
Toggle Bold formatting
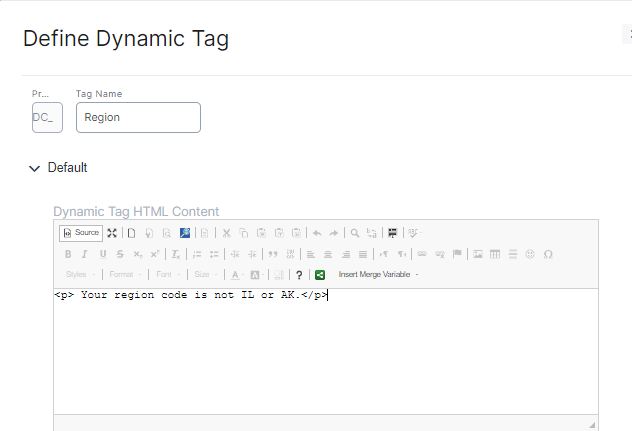(68, 254)
